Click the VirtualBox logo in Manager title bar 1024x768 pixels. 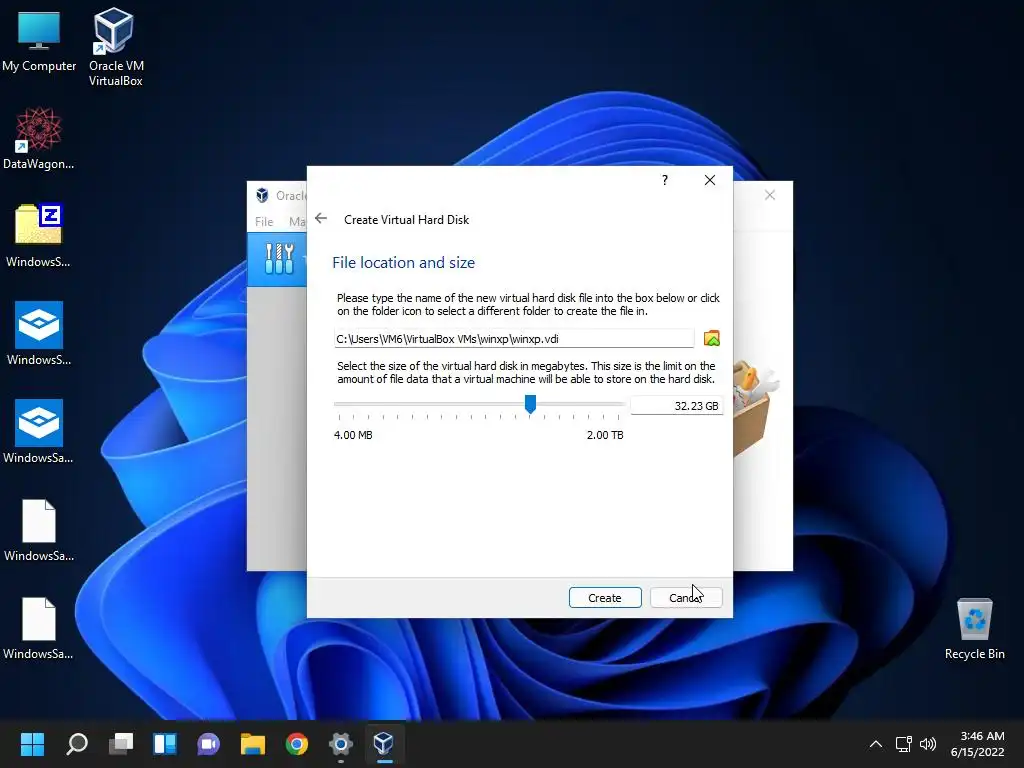[x=262, y=195]
